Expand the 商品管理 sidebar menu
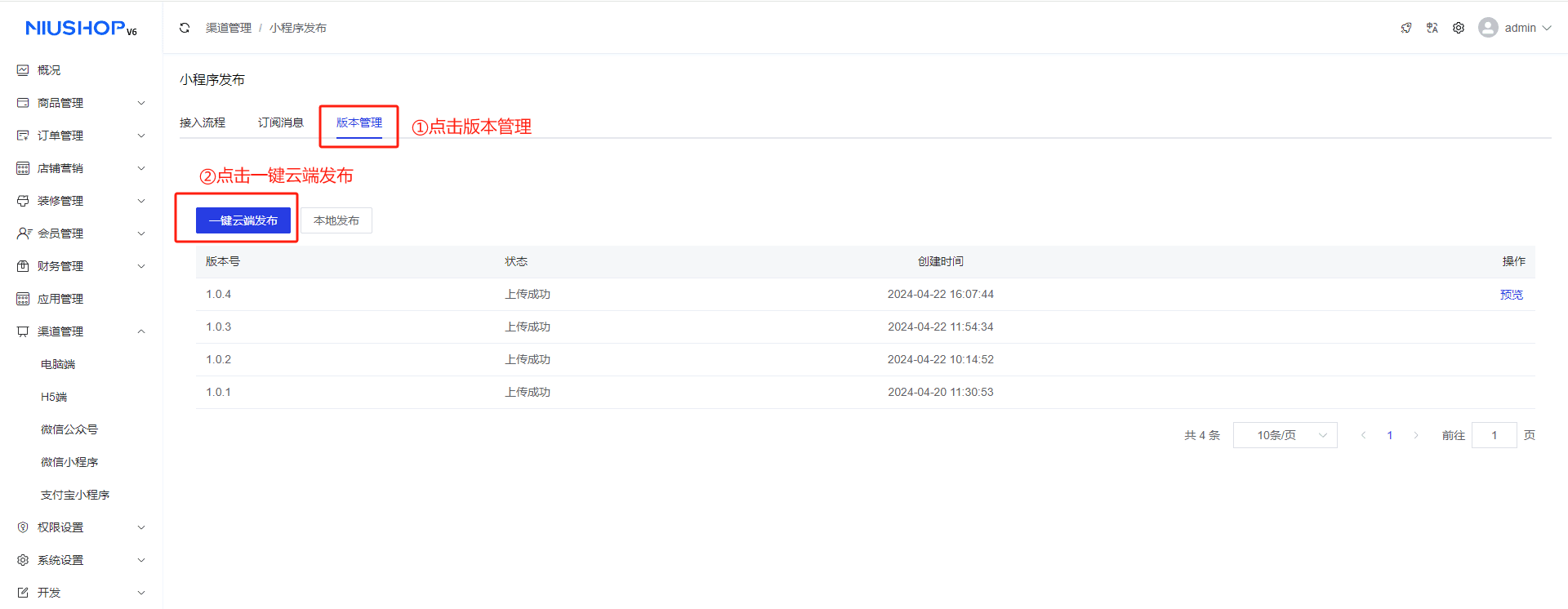The height and width of the screenshot is (609, 1568). (x=81, y=103)
